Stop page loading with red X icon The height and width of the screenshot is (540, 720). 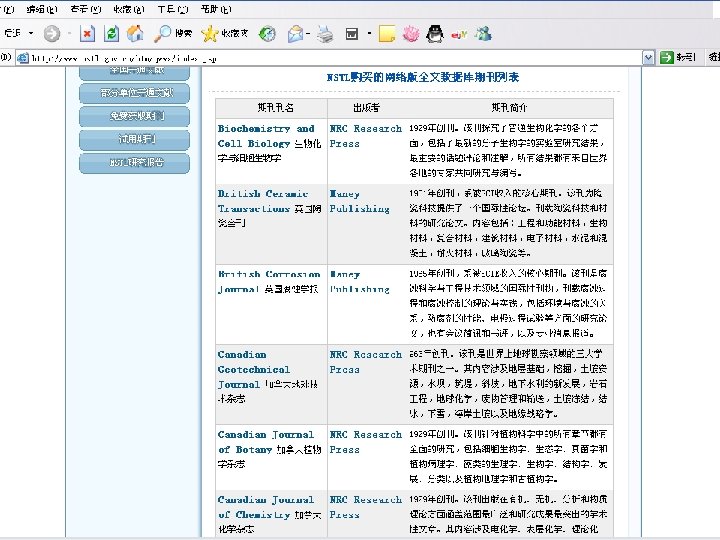[87, 34]
